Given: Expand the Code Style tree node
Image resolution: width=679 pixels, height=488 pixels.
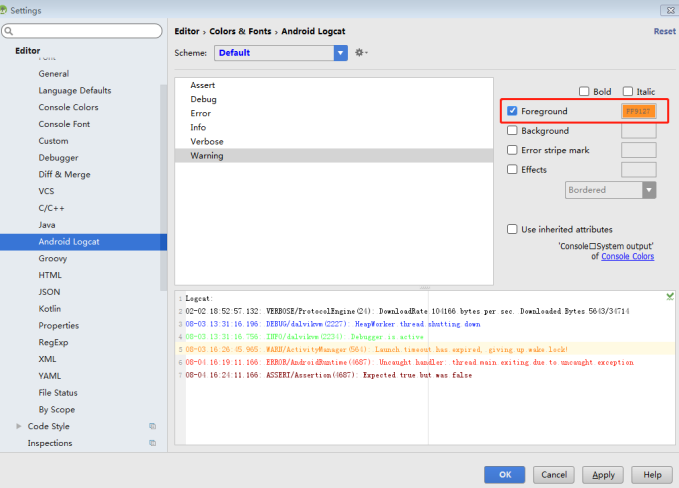Looking at the screenshot, I should point(18,426).
